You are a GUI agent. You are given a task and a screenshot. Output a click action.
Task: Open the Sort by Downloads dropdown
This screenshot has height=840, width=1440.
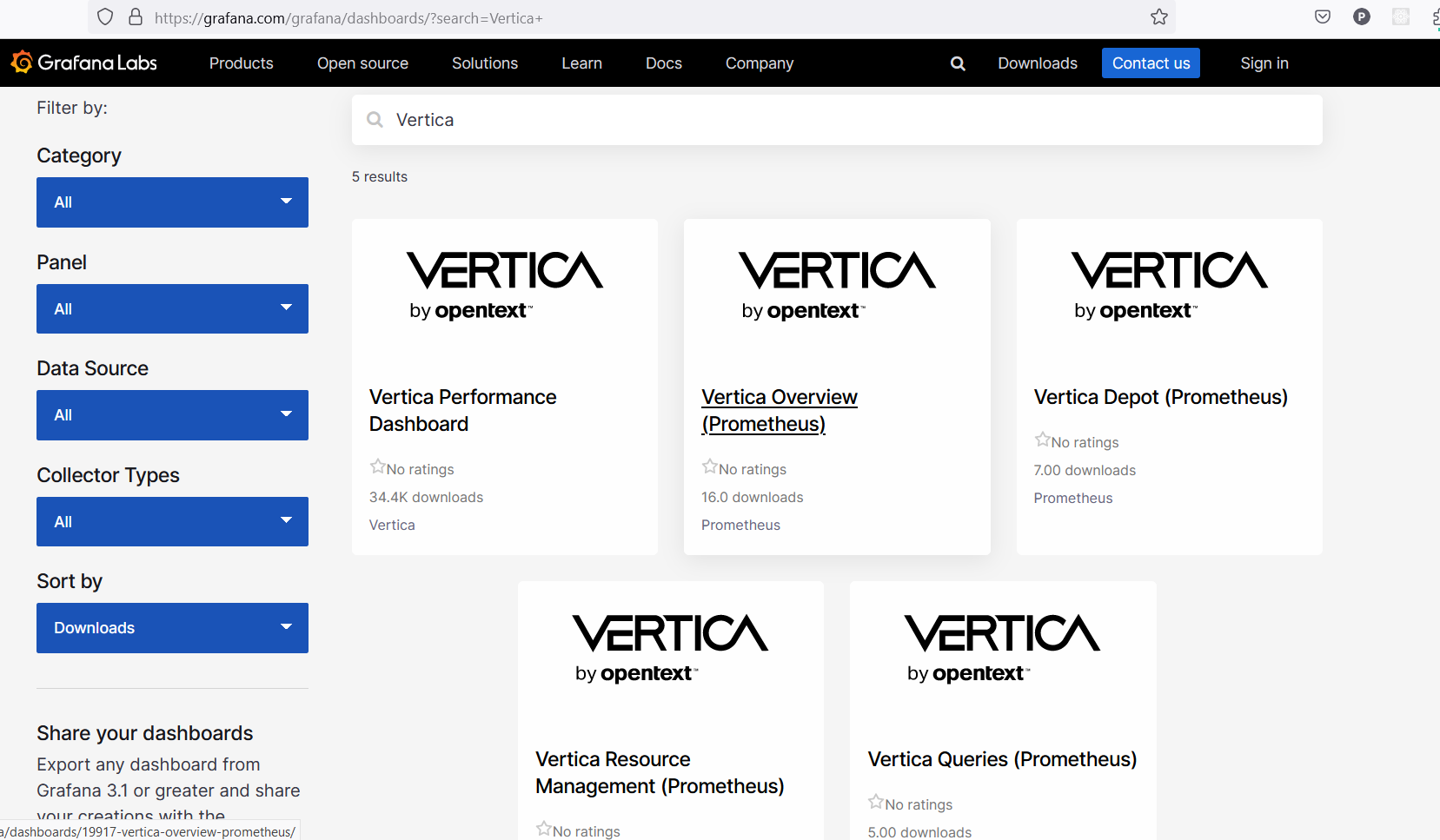click(x=172, y=628)
